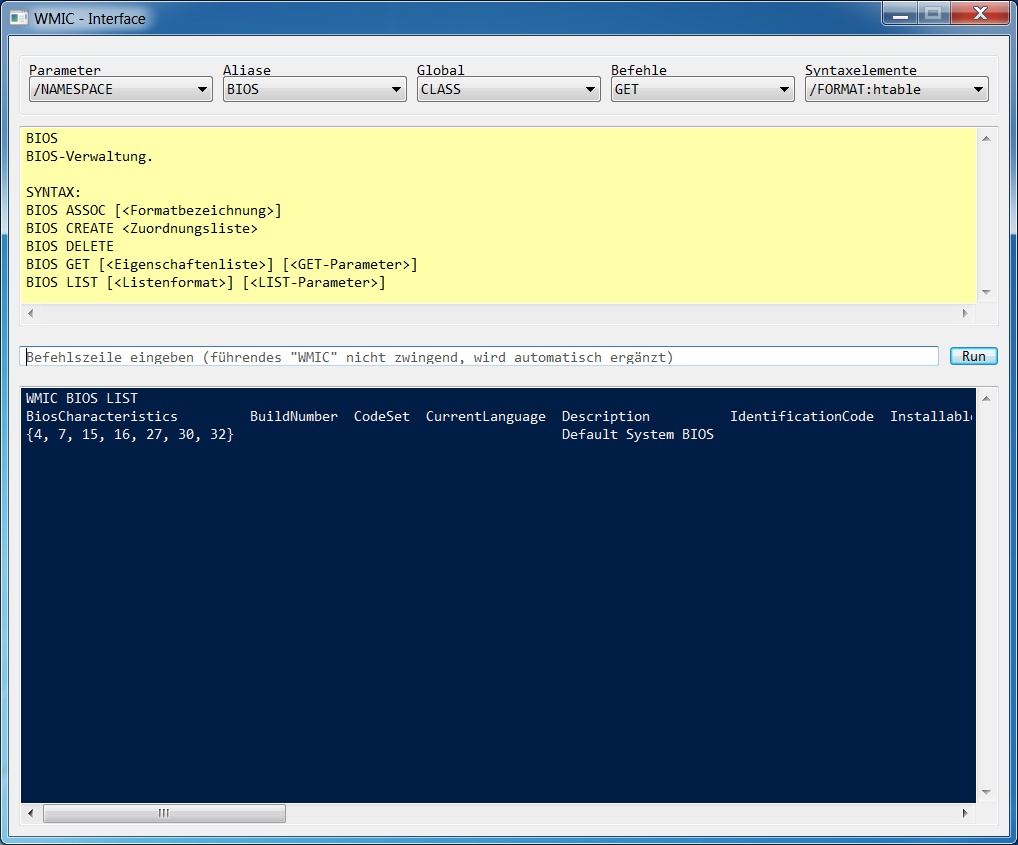Screen dimensions: 1018x845
Task: Focus the Befehlszeile eingeben command input field
Action: 479,357
